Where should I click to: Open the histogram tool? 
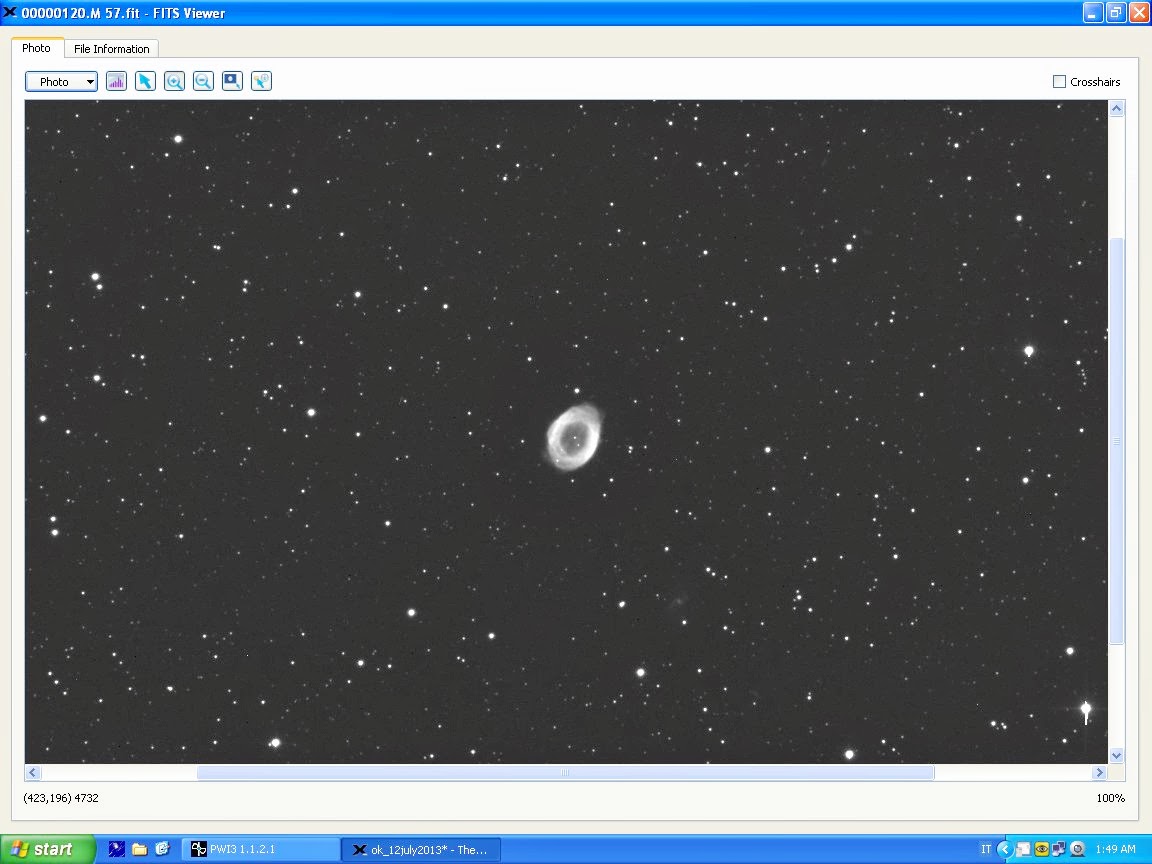[116, 82]
